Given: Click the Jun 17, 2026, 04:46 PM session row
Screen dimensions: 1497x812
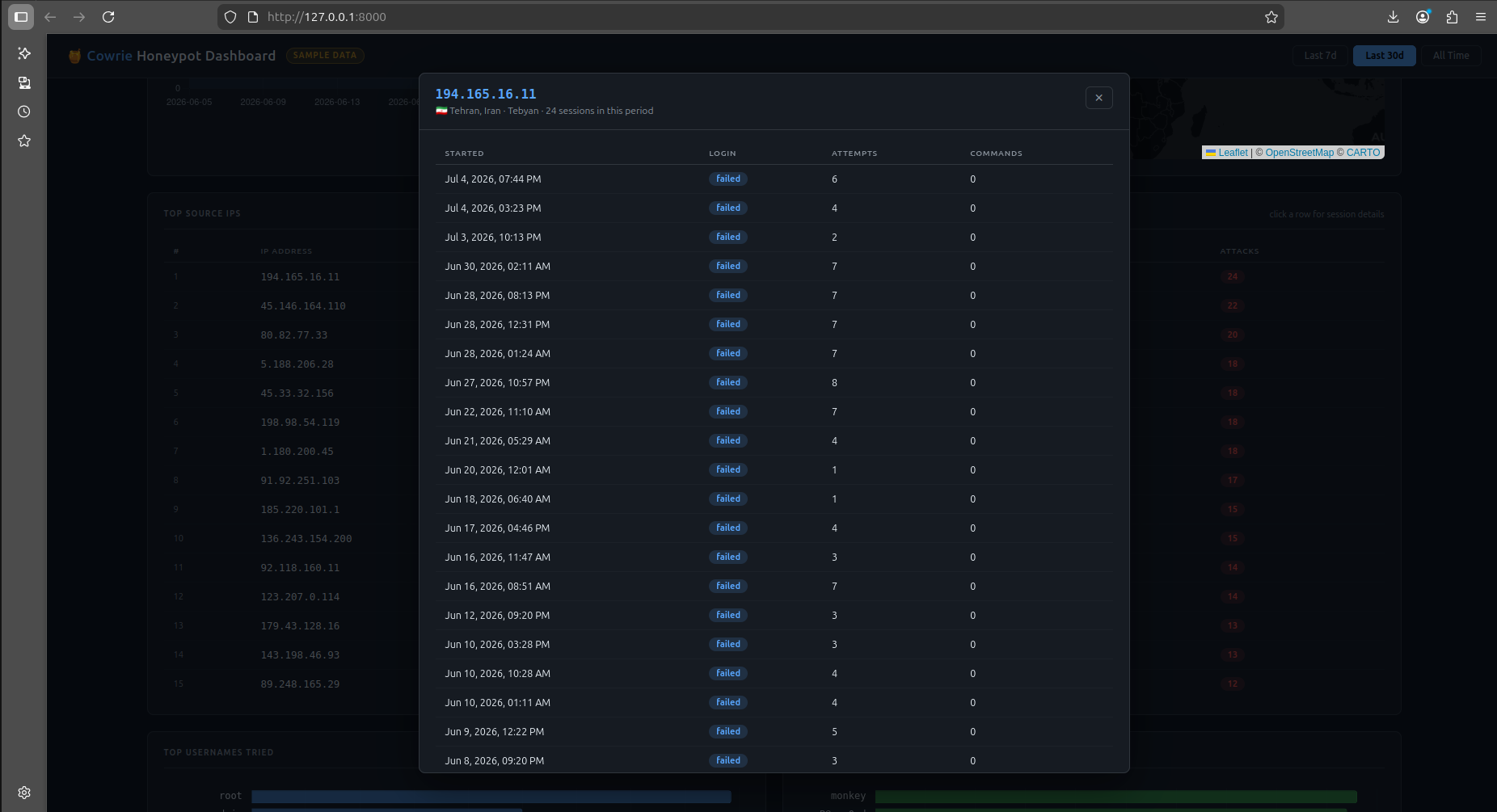Looking at the screenshot, I should (x=774, y=528).
